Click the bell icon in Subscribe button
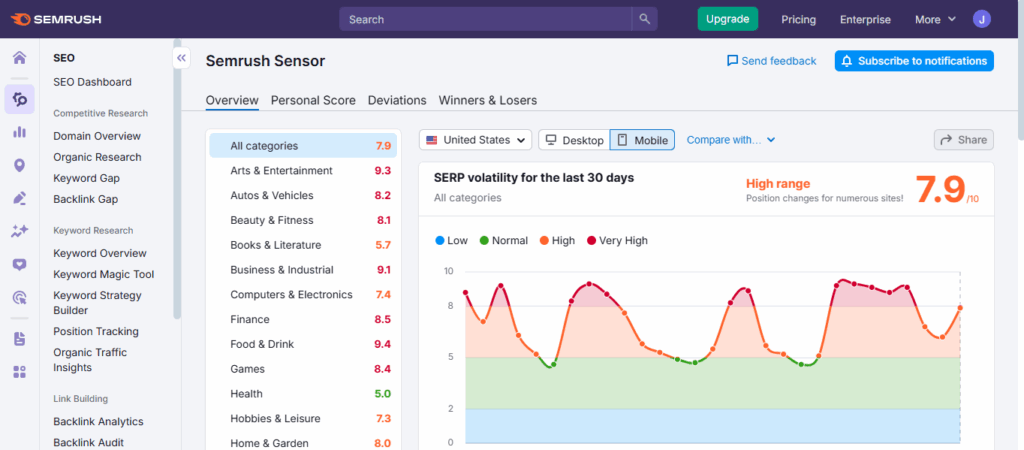Screen dimensions: 1024x450 tap(847, 61)
